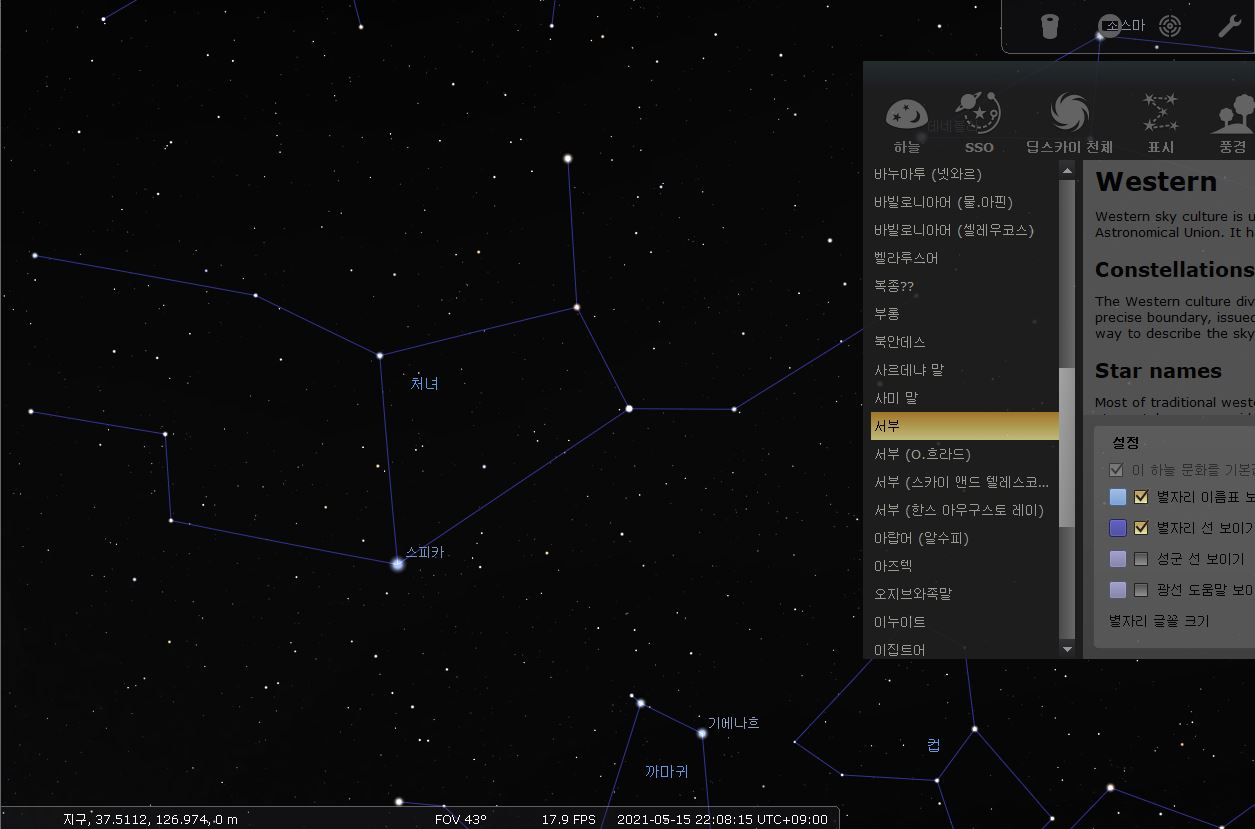Select 아즈텍 sky culture
Image resolution: width=1255 pixels, height=829 pixels.
point(964,566)
